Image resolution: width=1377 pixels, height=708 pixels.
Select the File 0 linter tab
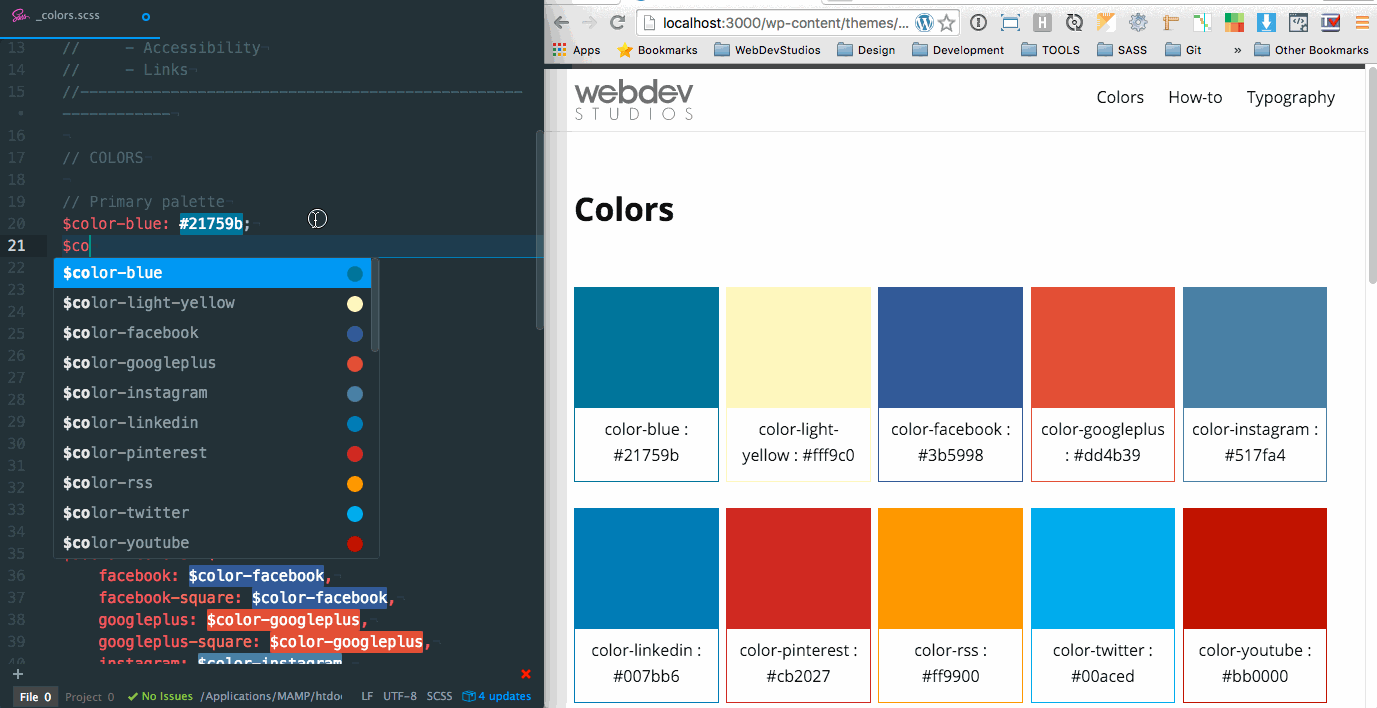tap(36, 697)
